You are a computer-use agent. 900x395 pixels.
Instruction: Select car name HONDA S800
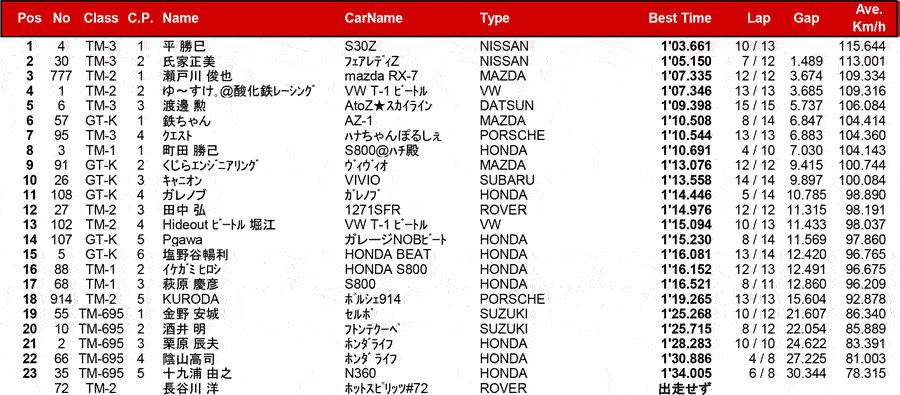(387, 269)
